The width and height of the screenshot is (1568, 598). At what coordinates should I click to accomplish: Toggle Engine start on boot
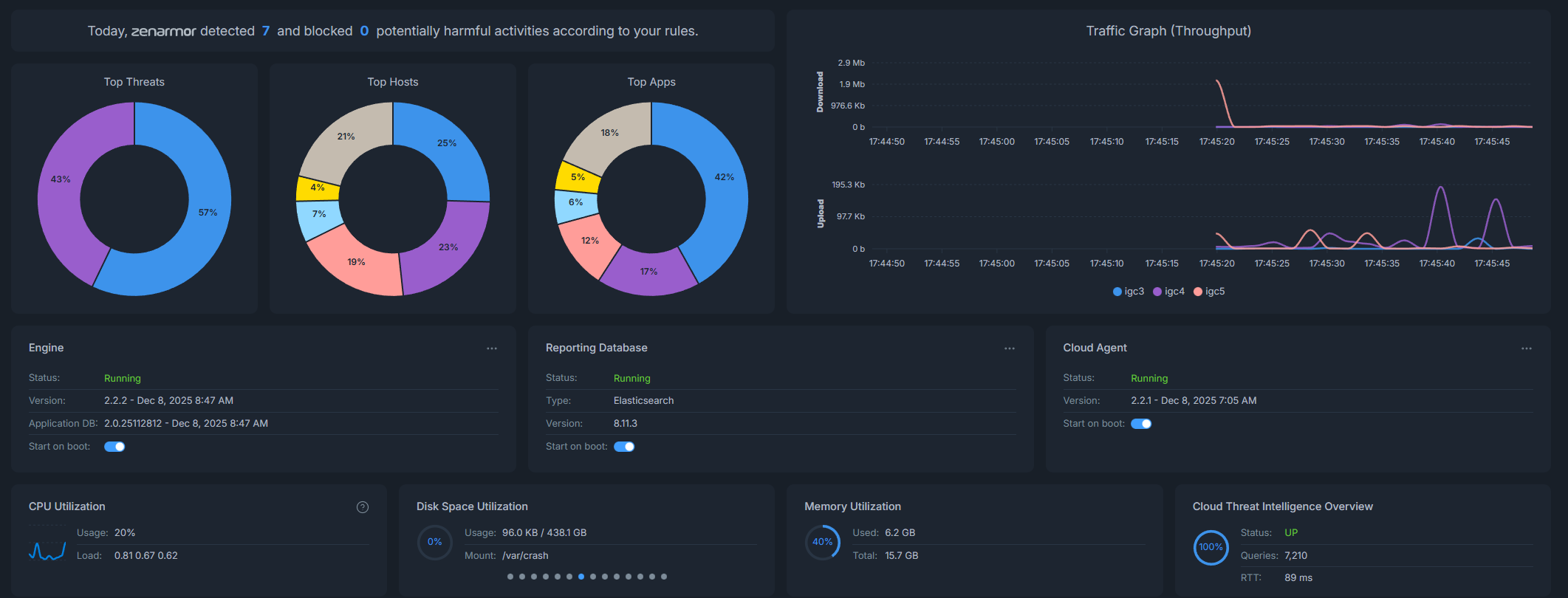(114, 447)
